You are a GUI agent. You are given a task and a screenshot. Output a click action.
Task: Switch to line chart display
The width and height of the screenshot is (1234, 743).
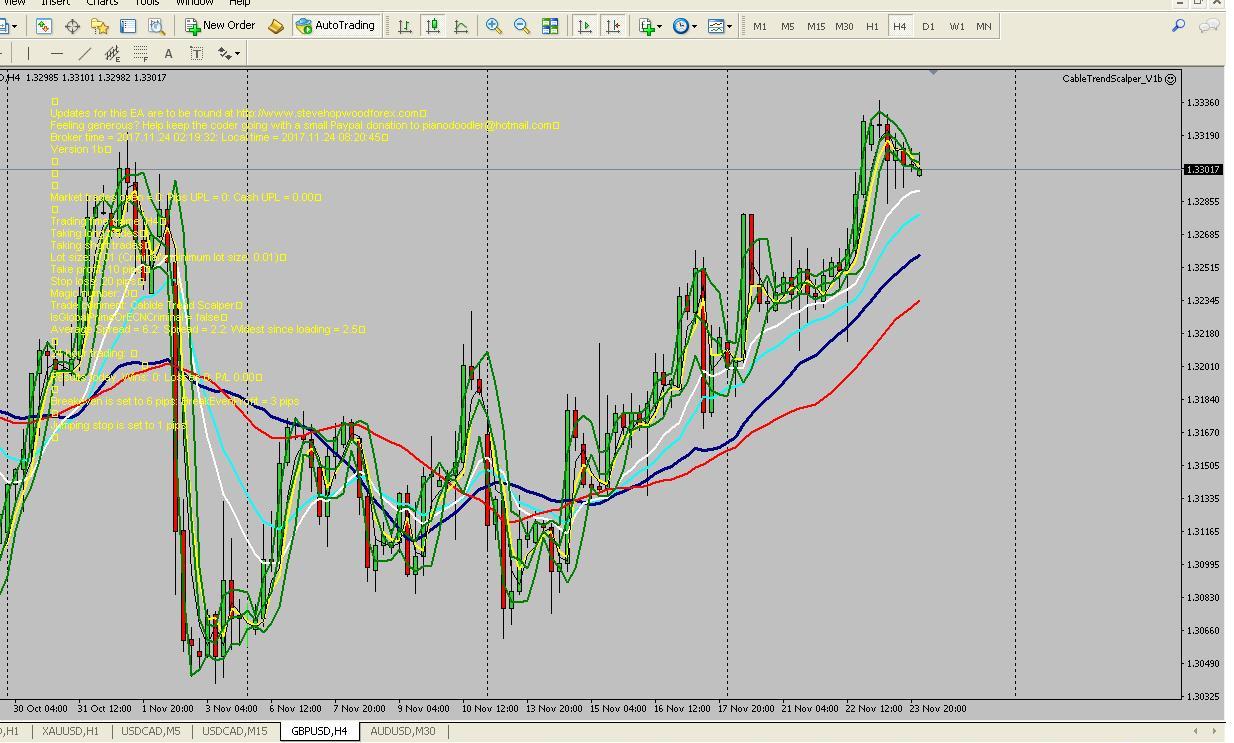pyautogui.click(x=461, y=26)
